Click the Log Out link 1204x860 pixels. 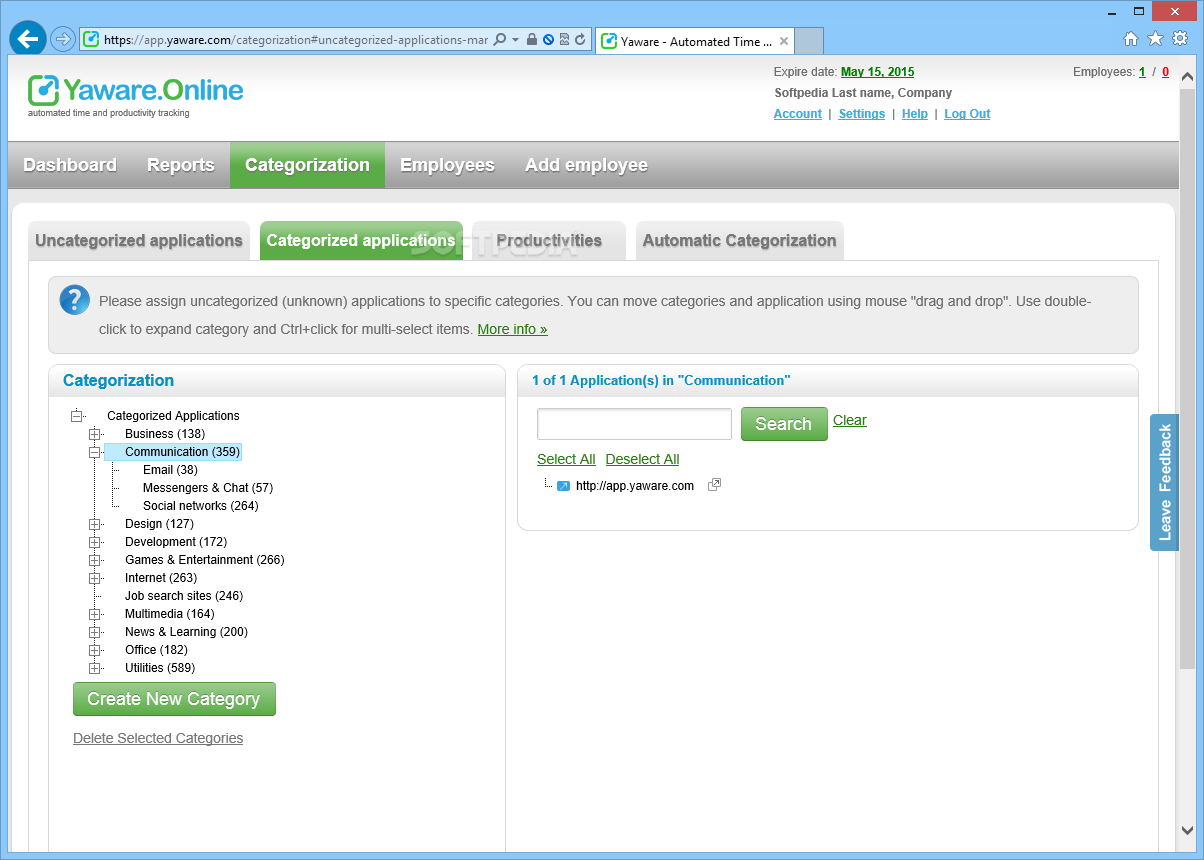967,114
